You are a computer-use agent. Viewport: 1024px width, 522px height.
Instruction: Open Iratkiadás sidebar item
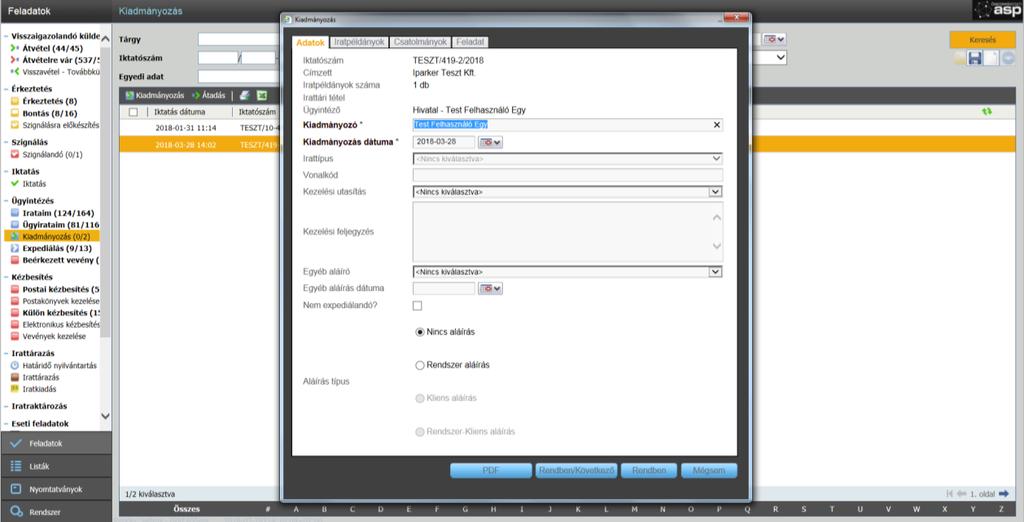pyautogui.click(x=33, y=389)
